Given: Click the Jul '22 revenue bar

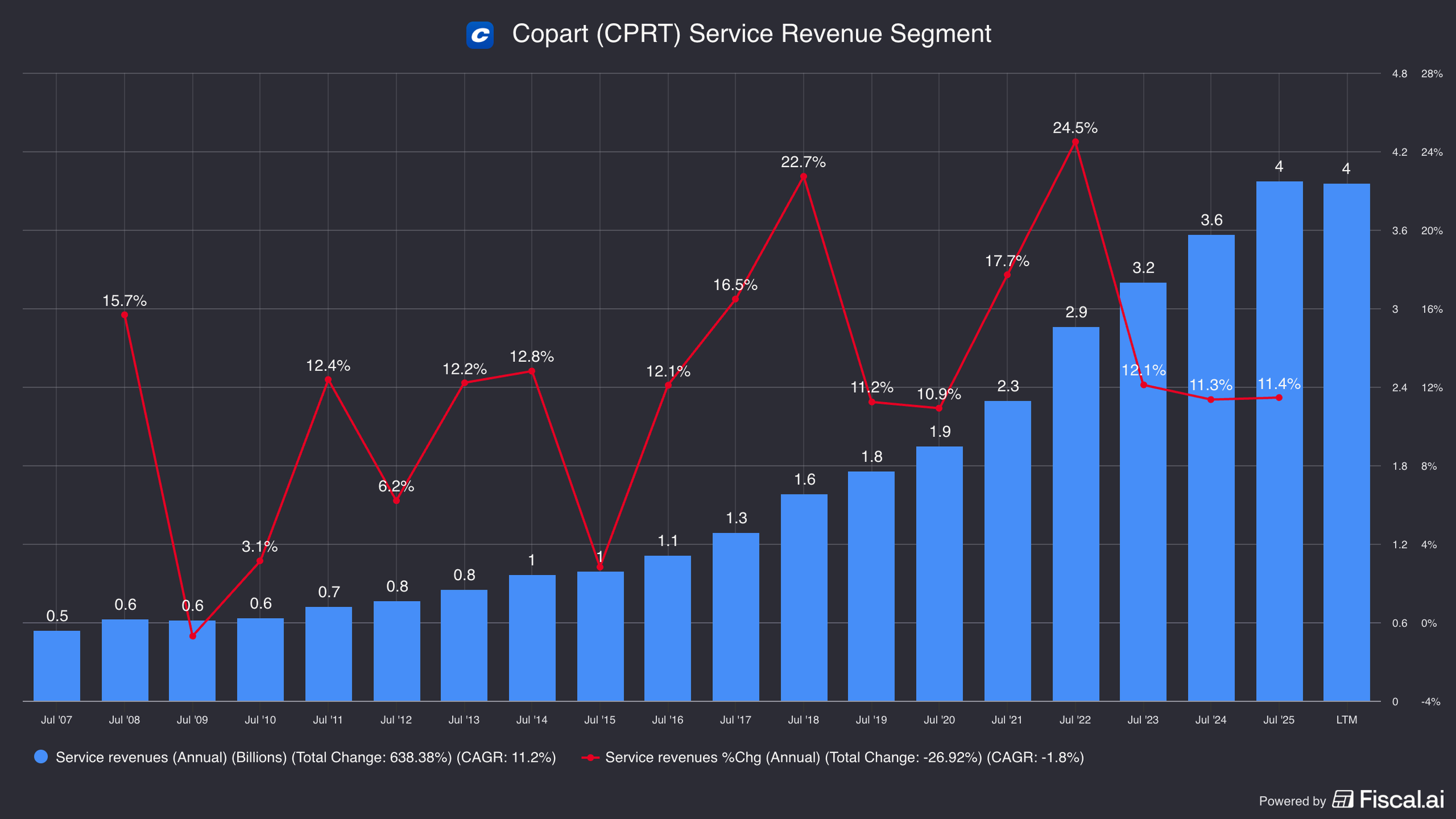Looking at the screenshot, I should (1076, 514).
